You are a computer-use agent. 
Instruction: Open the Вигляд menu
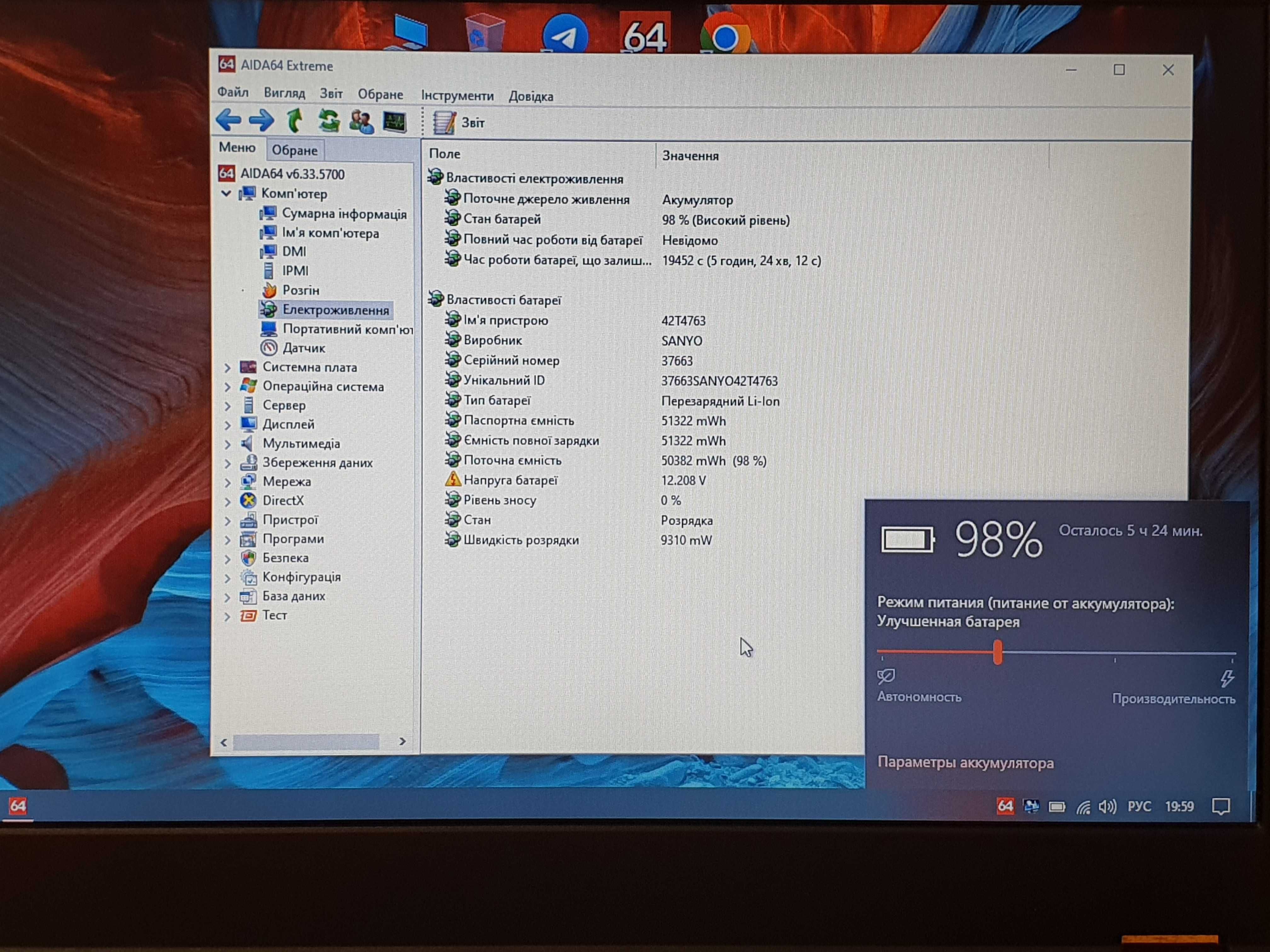(x=284, y=93)
